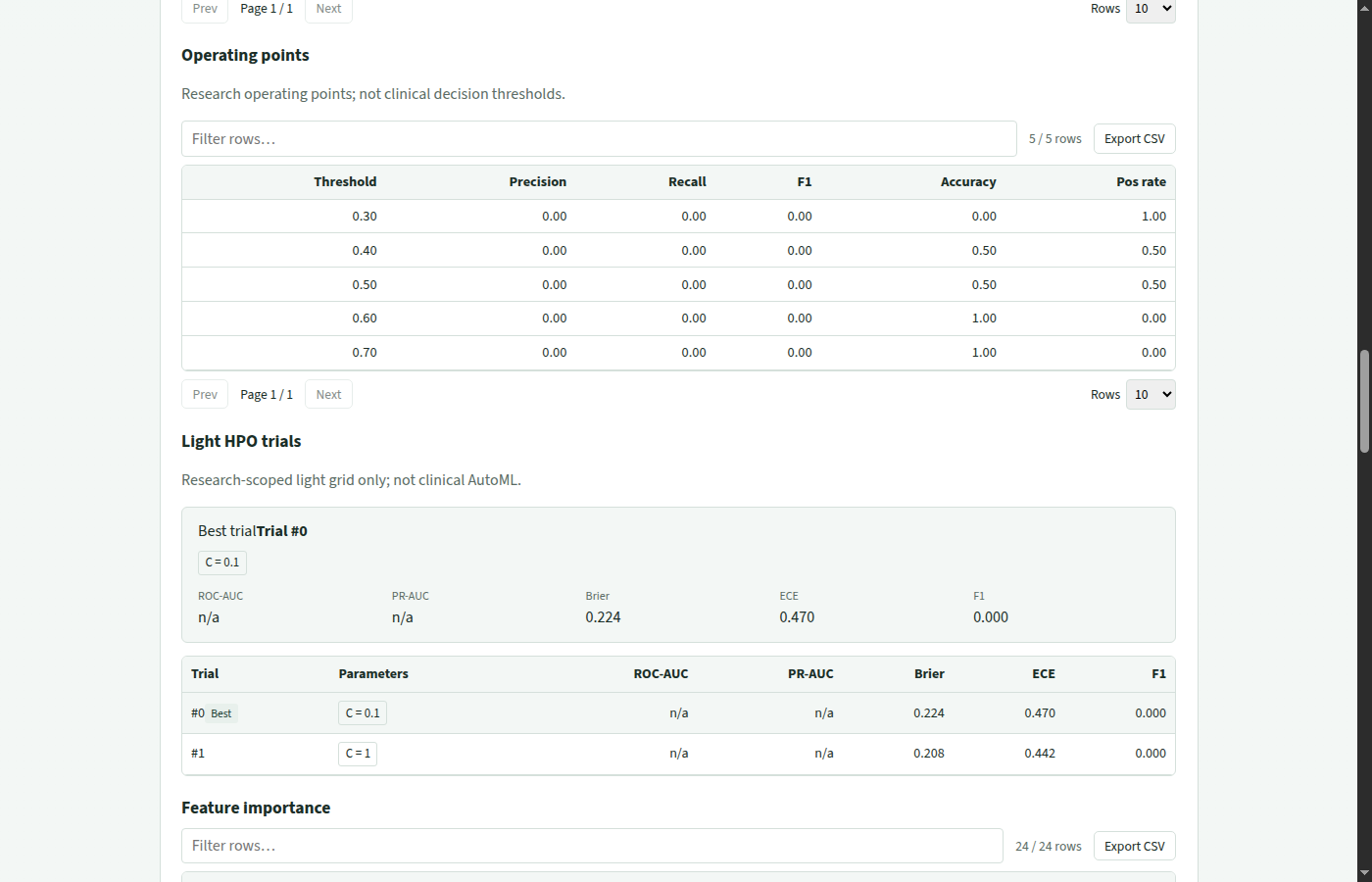Click Export CSV for Feature importance table
Viewport: 1372px width, 882px height.
click(1134, 846)
